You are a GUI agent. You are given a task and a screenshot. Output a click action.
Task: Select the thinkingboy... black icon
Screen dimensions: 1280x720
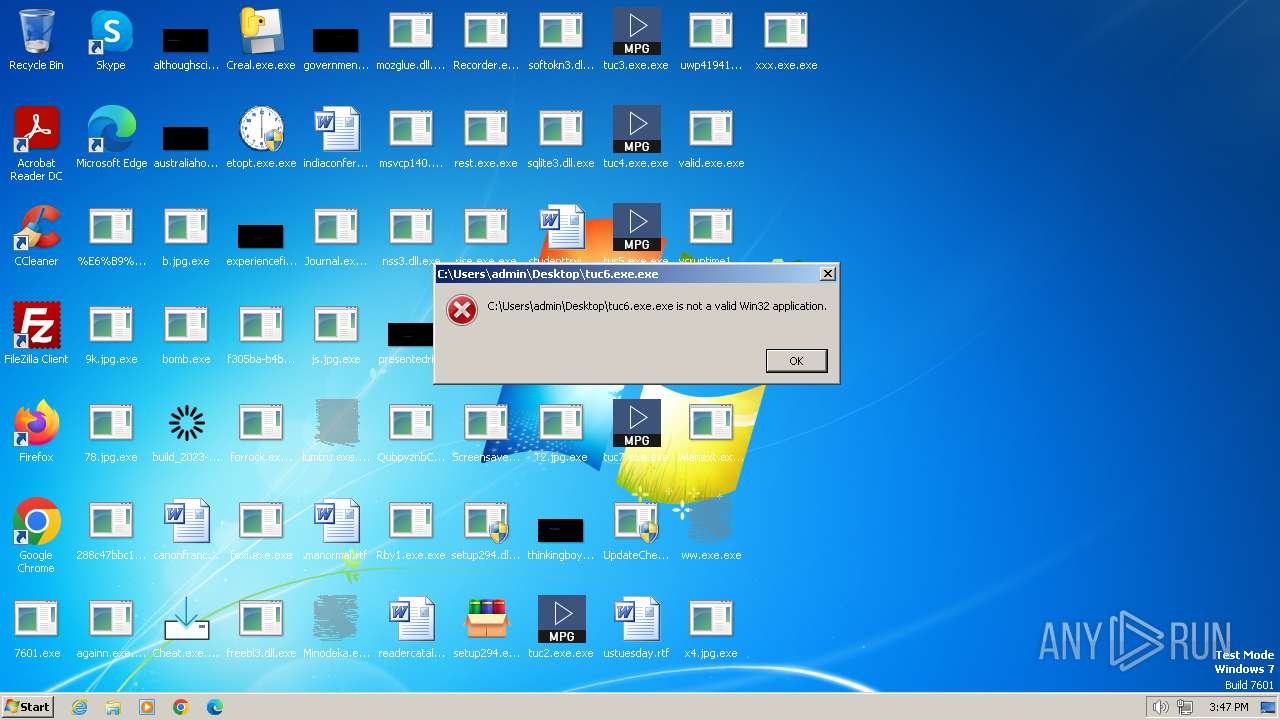tap(561, 530)
